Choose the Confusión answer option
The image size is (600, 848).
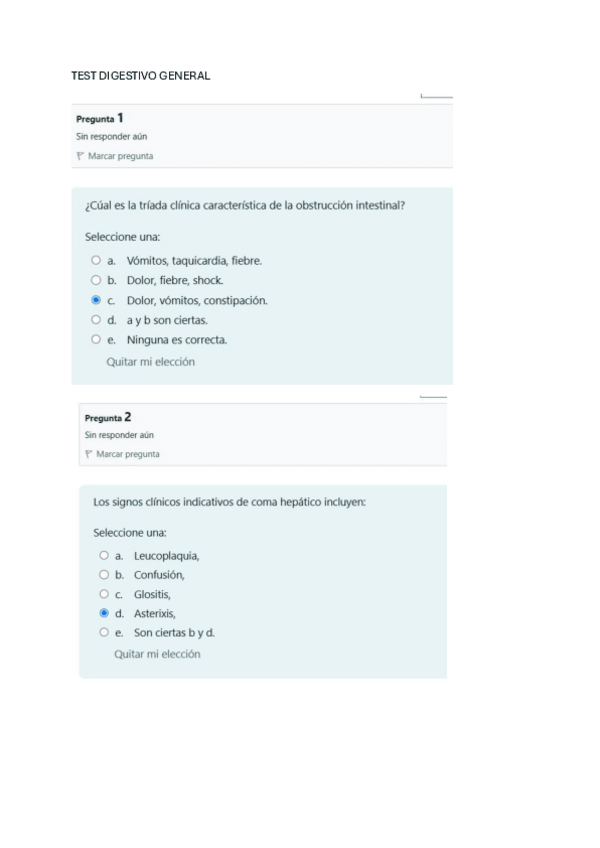104,575
